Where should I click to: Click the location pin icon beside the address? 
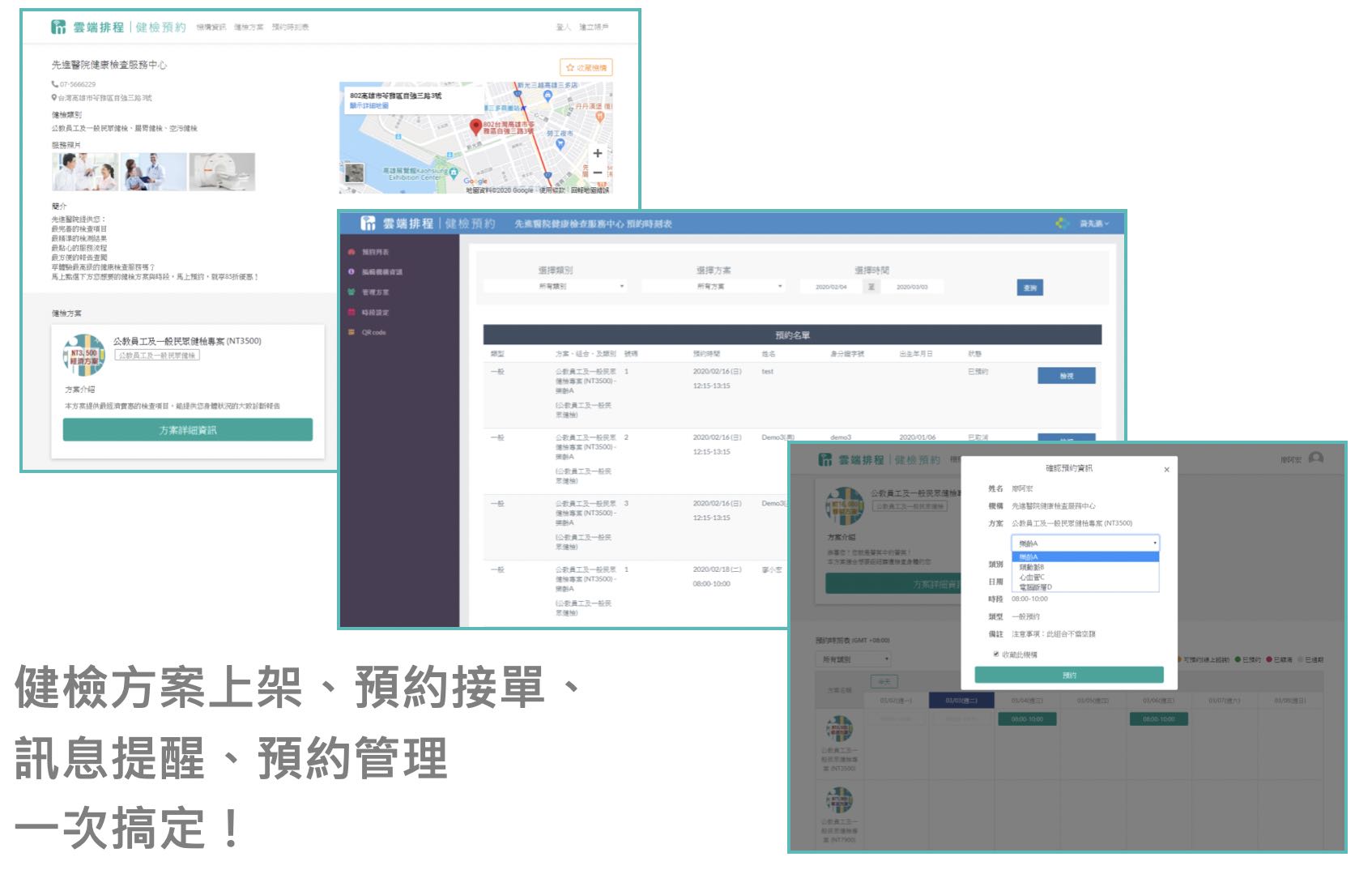[x=54, y=98]
